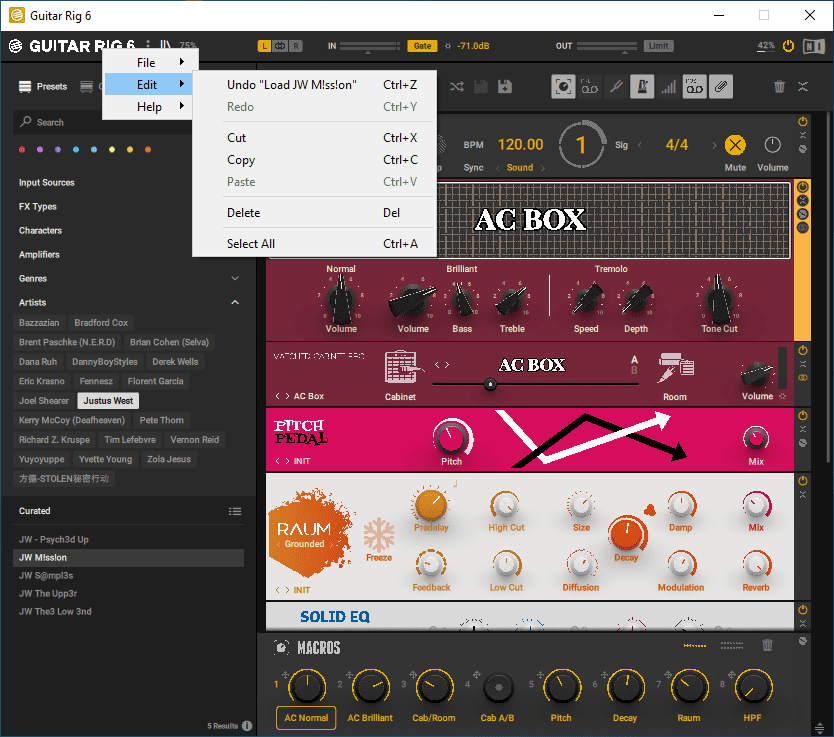Filter by artist Justus West tag

[108, 401]
